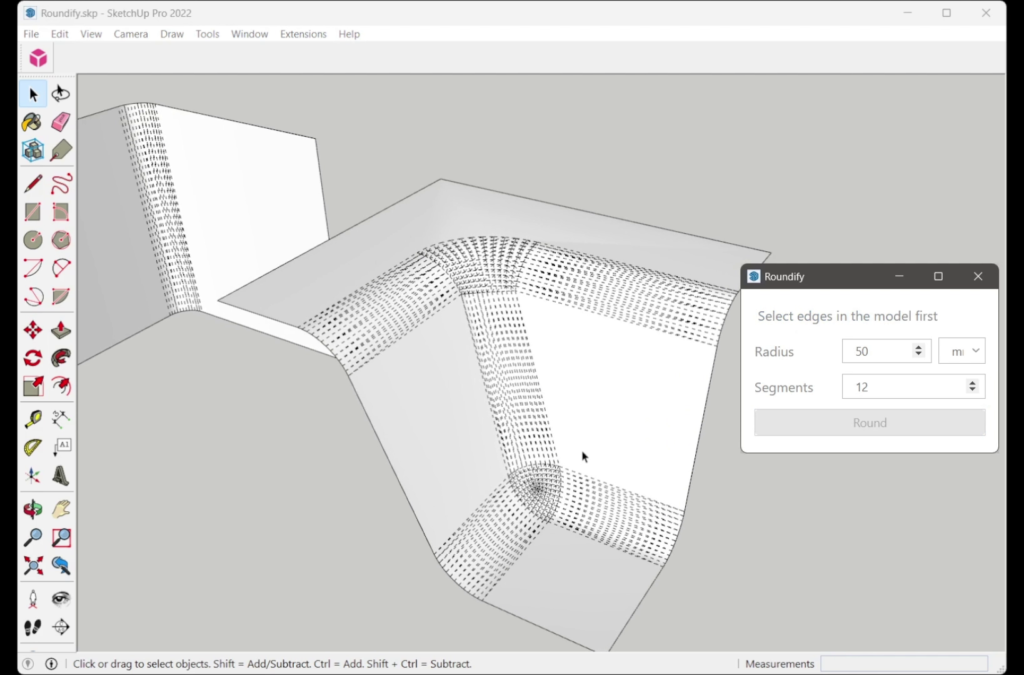The image size is (1024, 675).
Task: Open the Extensions menu
Action: coord(303,34)
